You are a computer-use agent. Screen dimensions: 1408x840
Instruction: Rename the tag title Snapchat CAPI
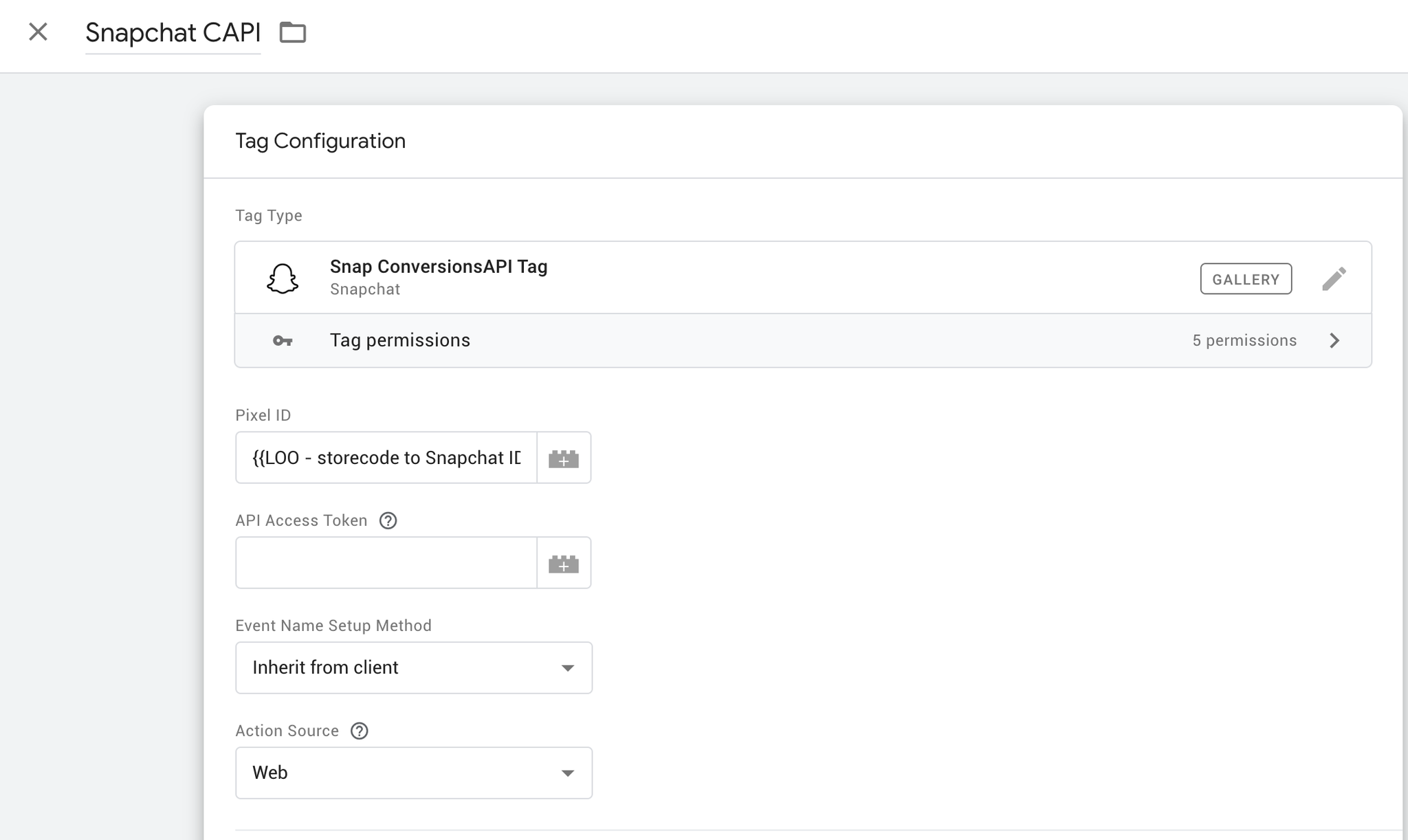pos(173,32)
